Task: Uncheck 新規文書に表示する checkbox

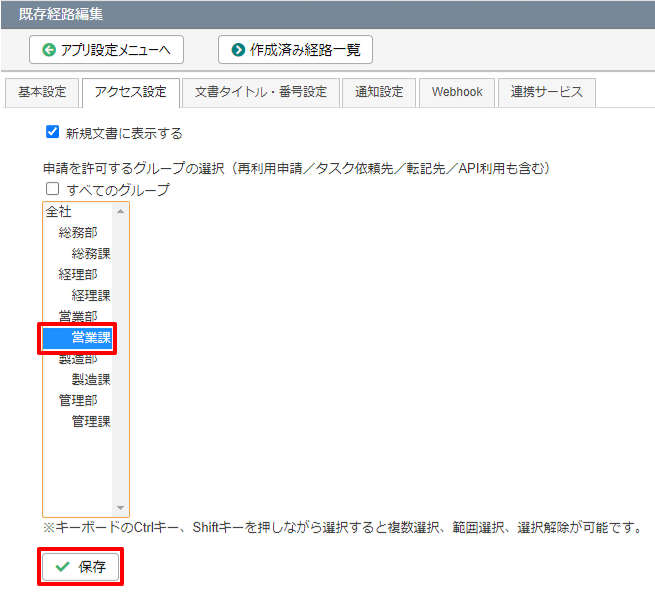Action: [52, 132]
